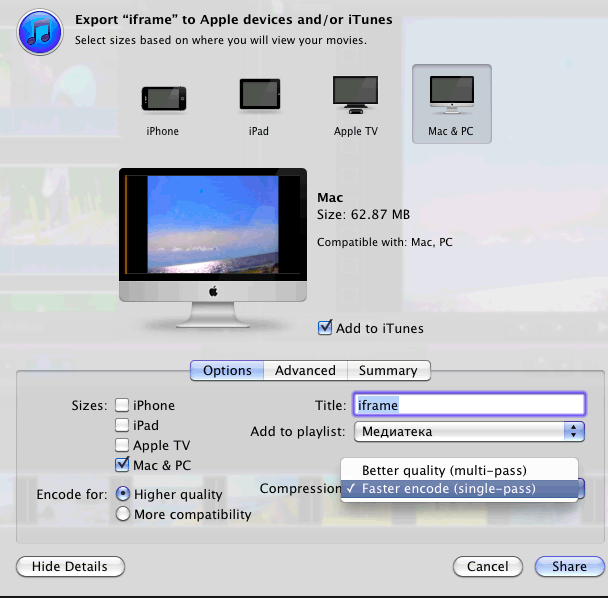Choose Better quality (multi-pass) compression
Screen dimensions: 608x598
459,470
